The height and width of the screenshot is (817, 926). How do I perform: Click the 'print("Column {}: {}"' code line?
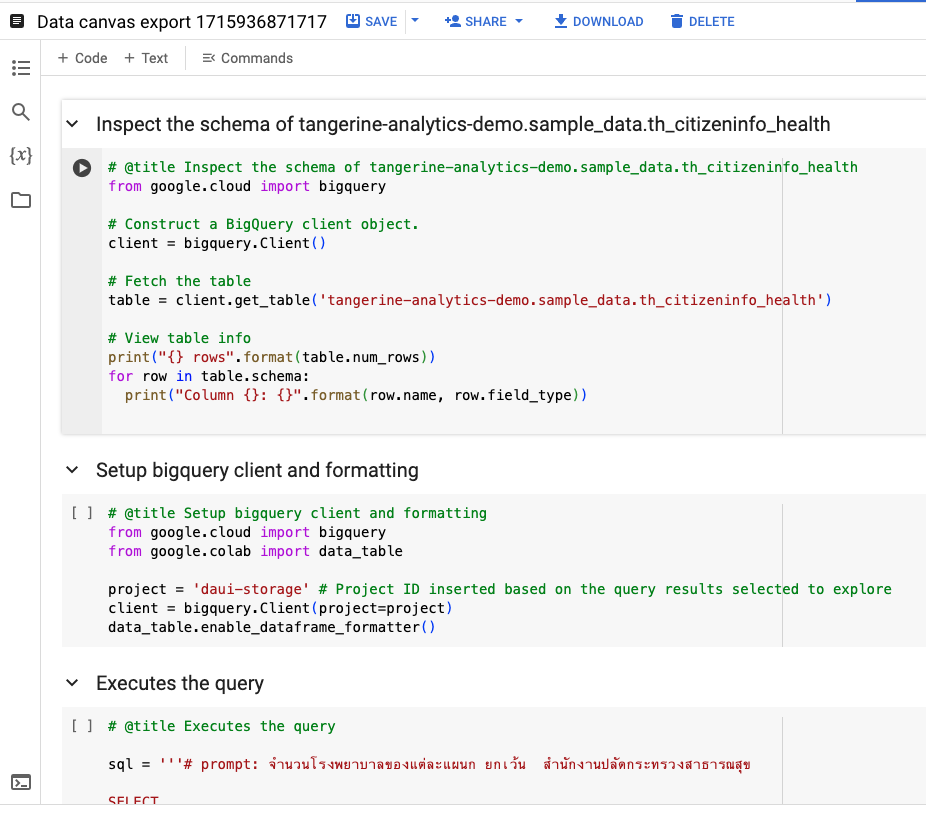pyautogui.click(x=356, y=395)
